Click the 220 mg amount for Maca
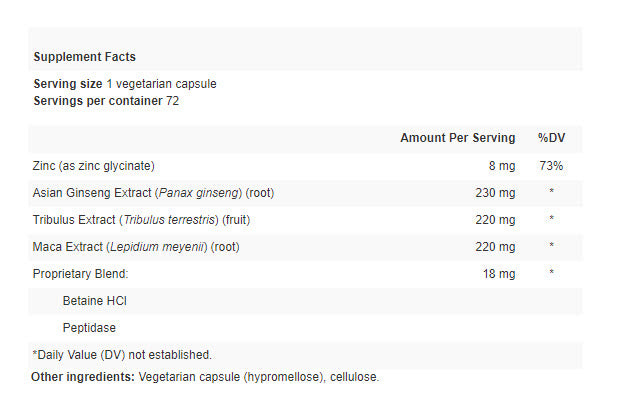 tap(495, 246)
